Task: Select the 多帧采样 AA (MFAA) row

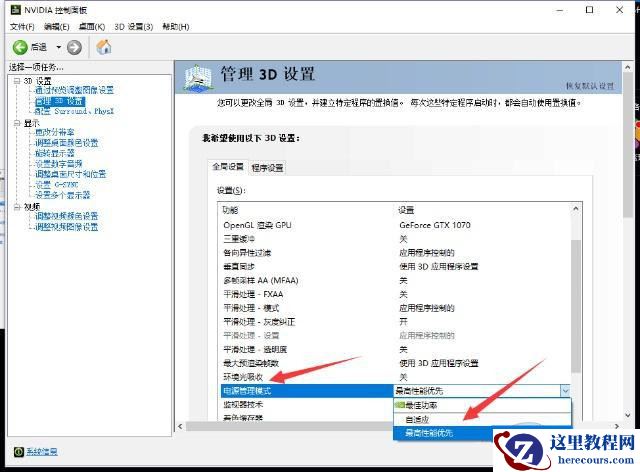Action: [x=396, y=281]
